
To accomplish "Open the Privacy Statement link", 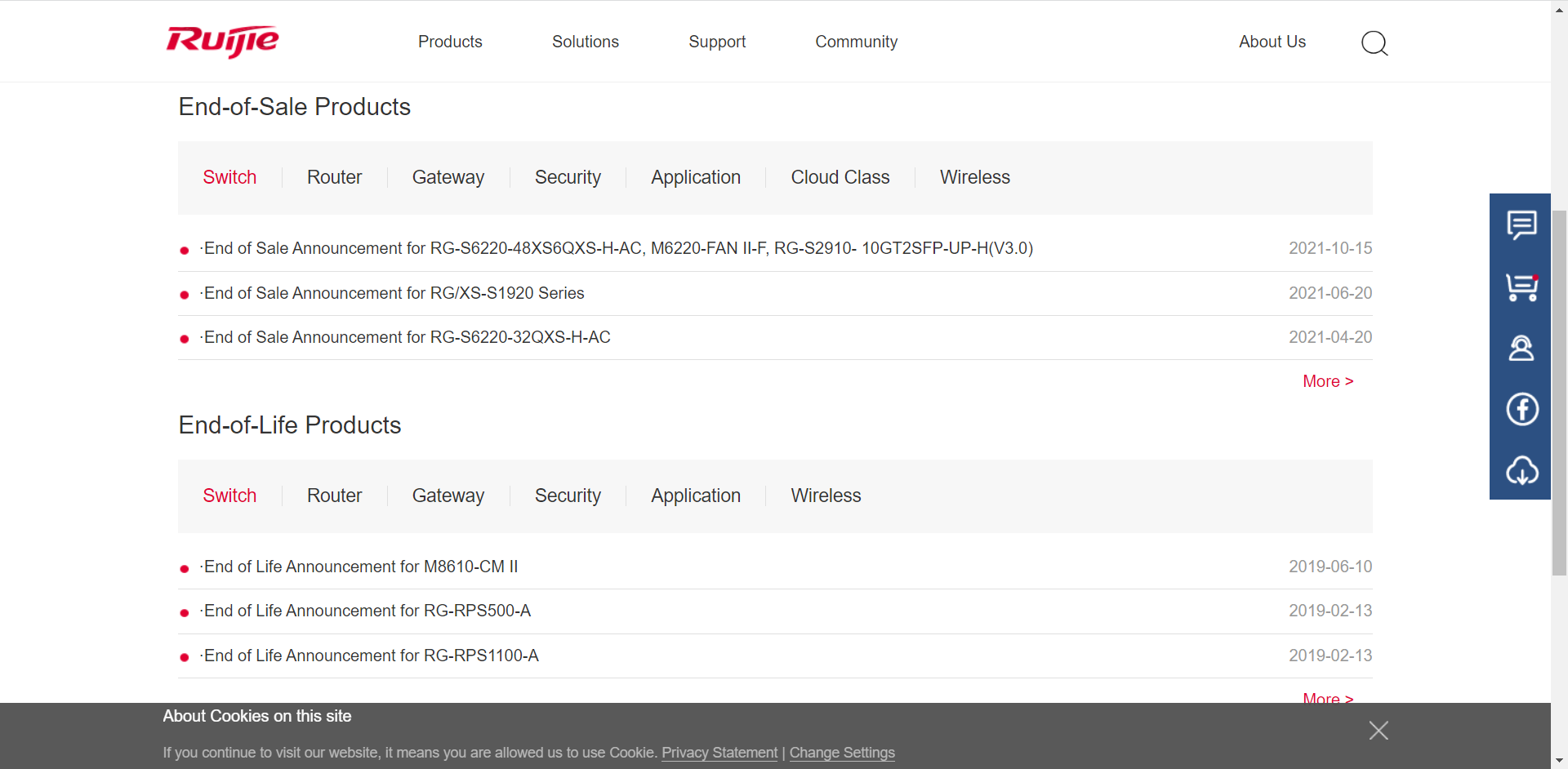I will [x=719, y=753].
